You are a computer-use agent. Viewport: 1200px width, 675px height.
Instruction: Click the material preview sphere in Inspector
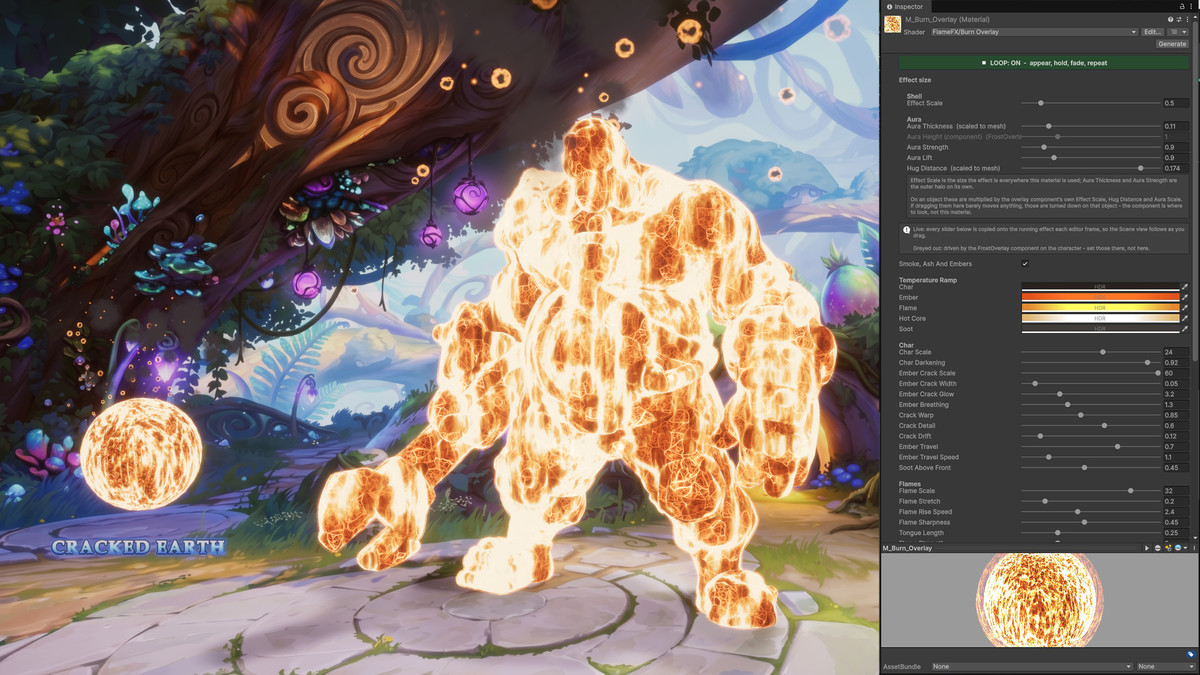pos(1039,601)
